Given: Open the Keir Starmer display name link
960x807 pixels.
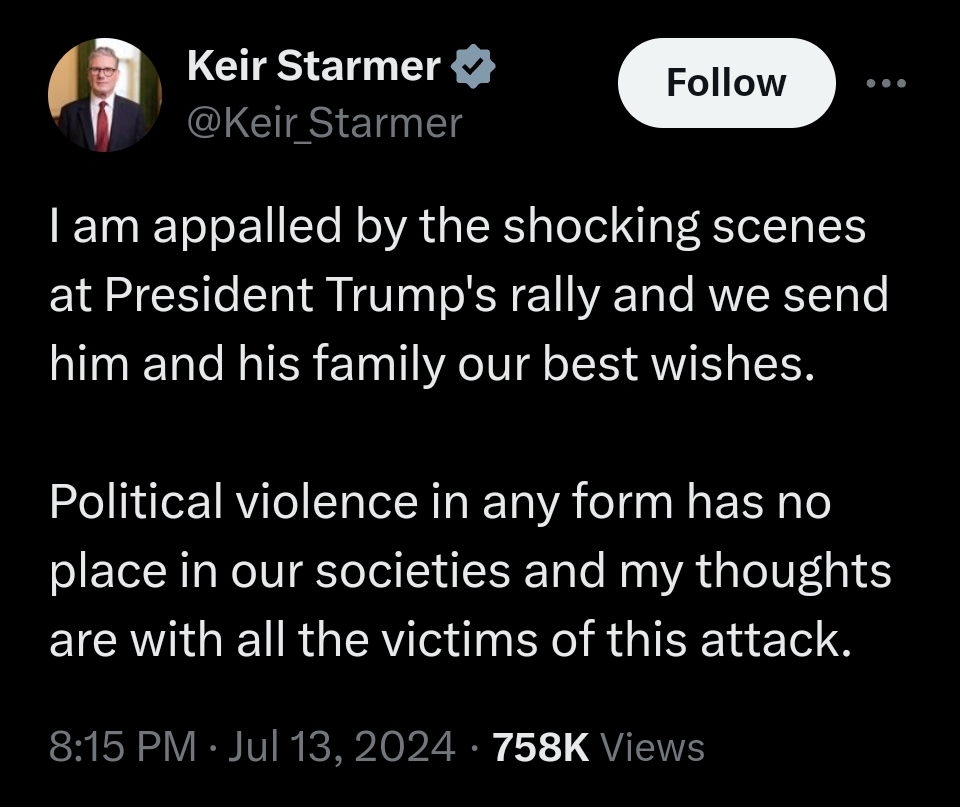Looking at the screenshot, I should [314, 67].
